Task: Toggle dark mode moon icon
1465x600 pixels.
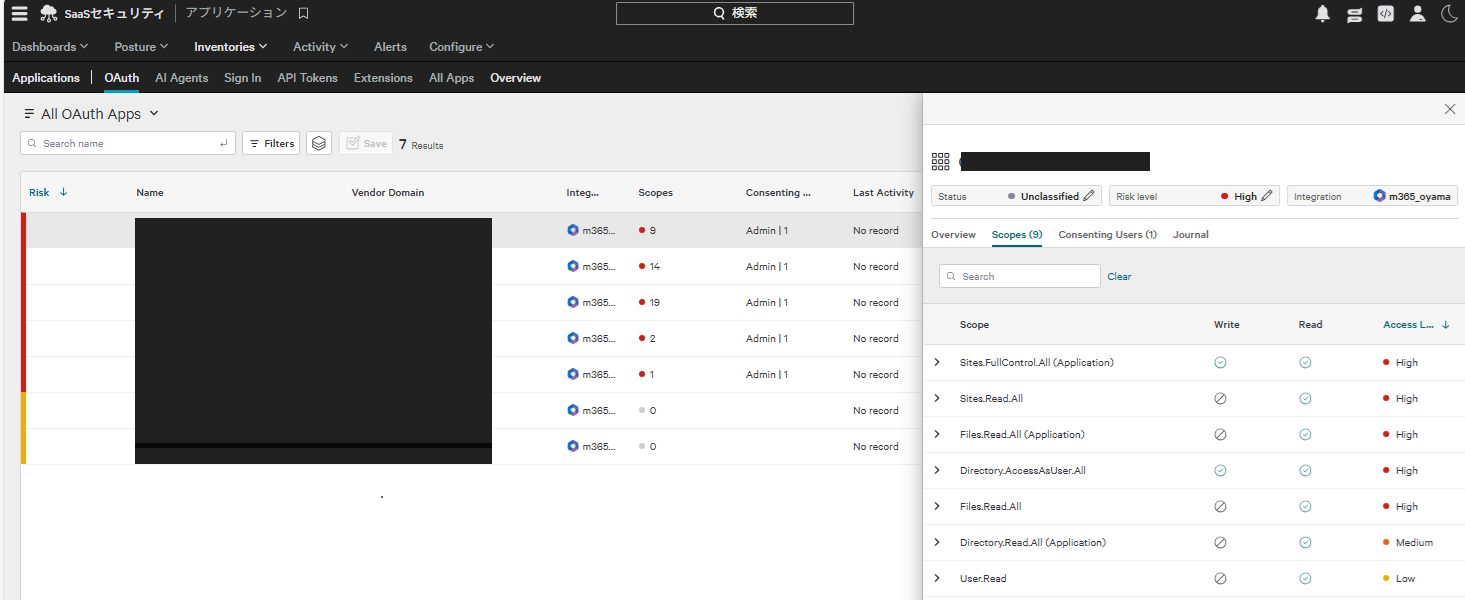Action: (x=1448, y=13)
